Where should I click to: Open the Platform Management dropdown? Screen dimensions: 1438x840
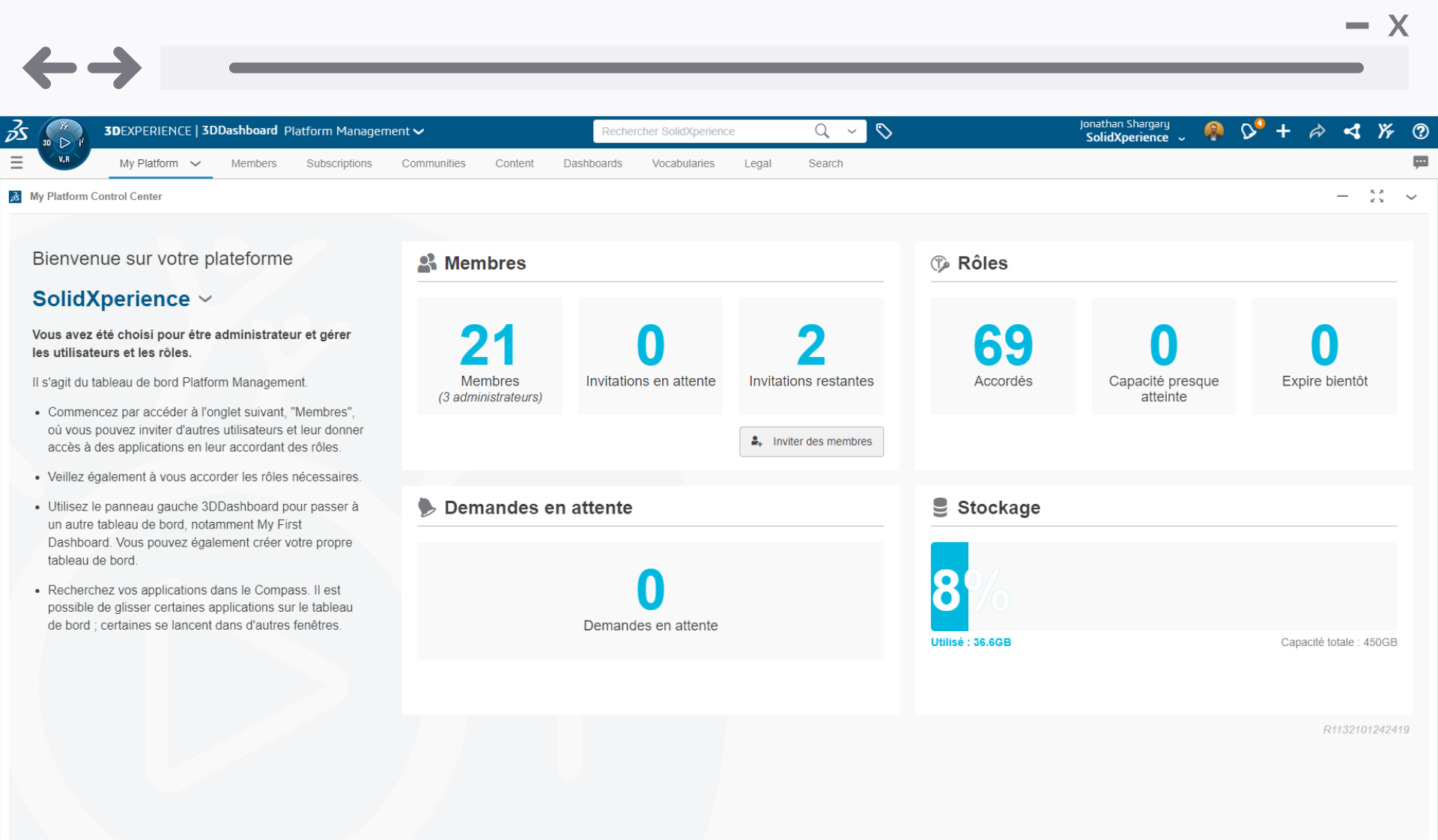[x=419, y=131]
